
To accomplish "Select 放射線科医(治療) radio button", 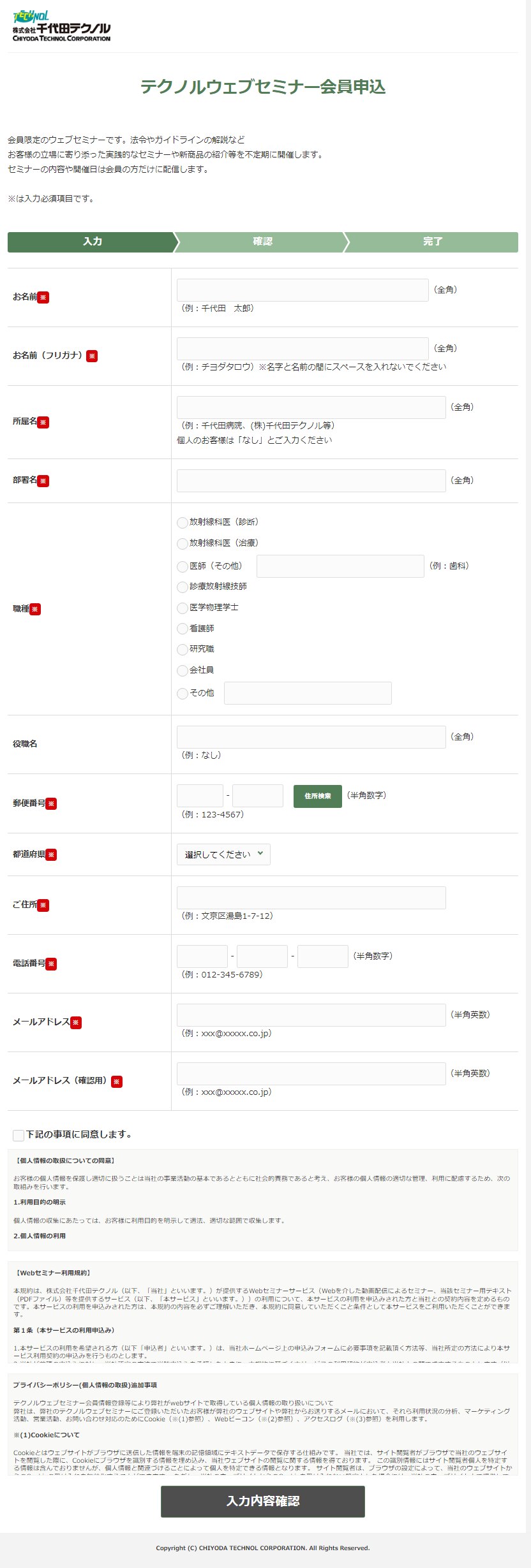I will pos(183,543).
